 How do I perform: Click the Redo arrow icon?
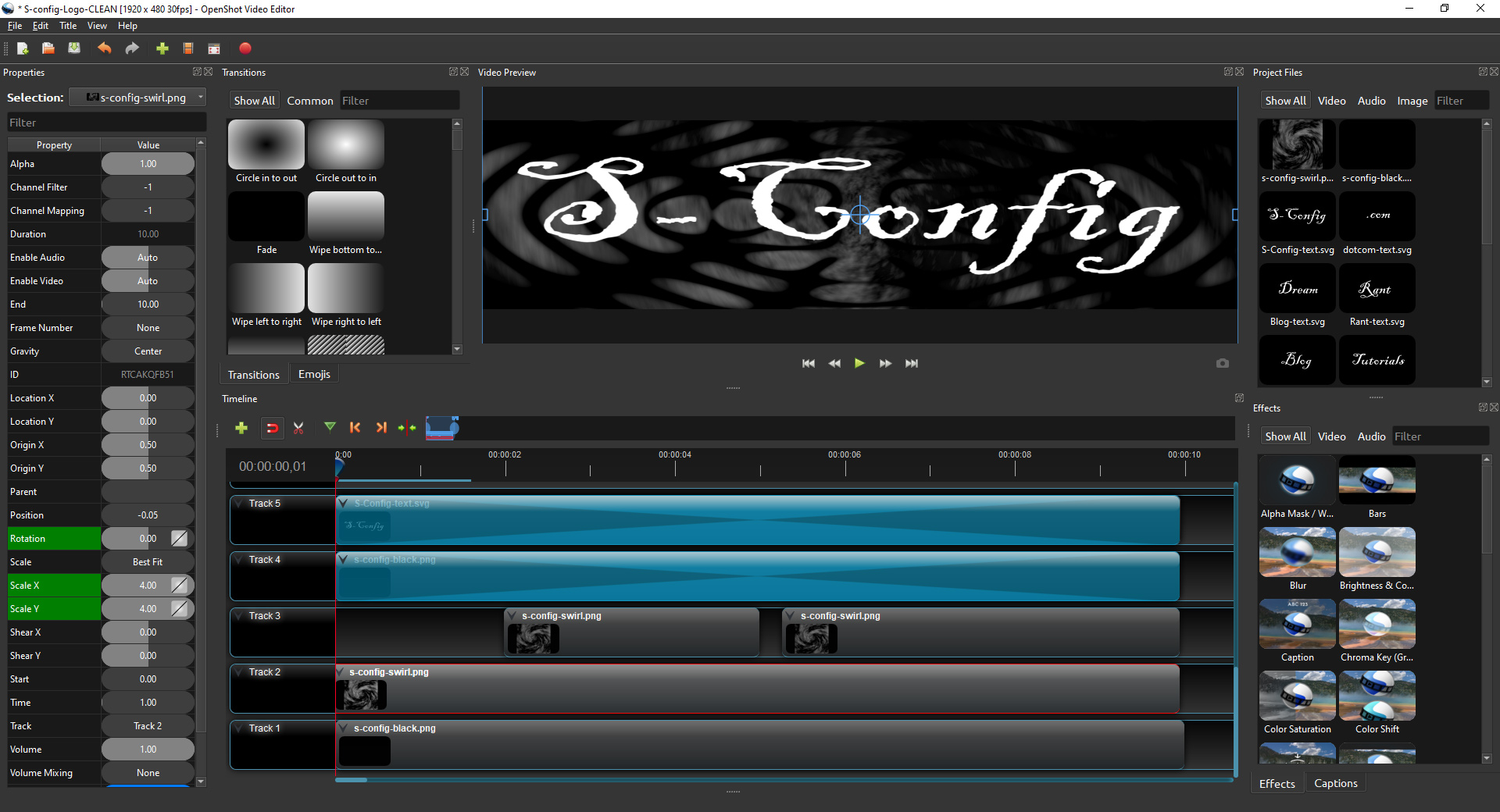tap(132, 48)
